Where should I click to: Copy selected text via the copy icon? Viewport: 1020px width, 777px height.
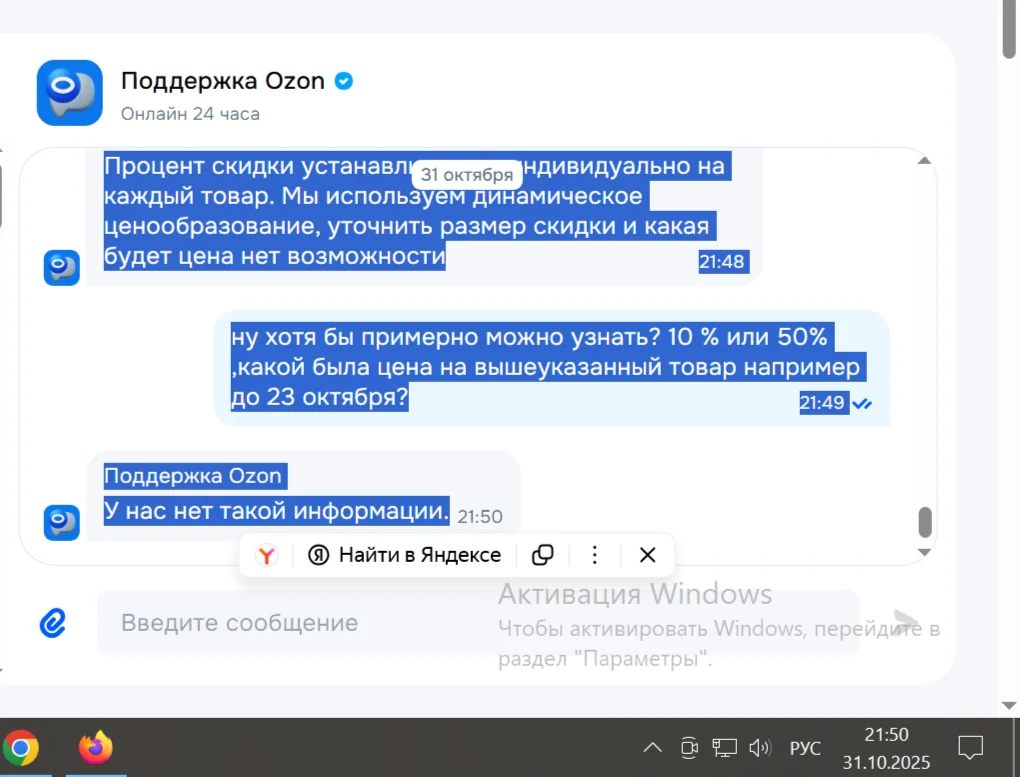tap(543, 555)
